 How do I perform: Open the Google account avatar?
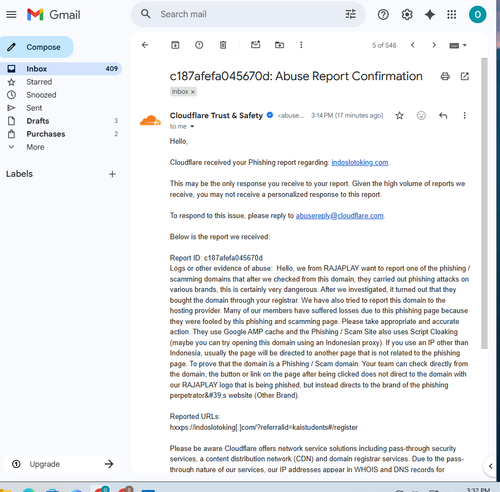point(477,15)
